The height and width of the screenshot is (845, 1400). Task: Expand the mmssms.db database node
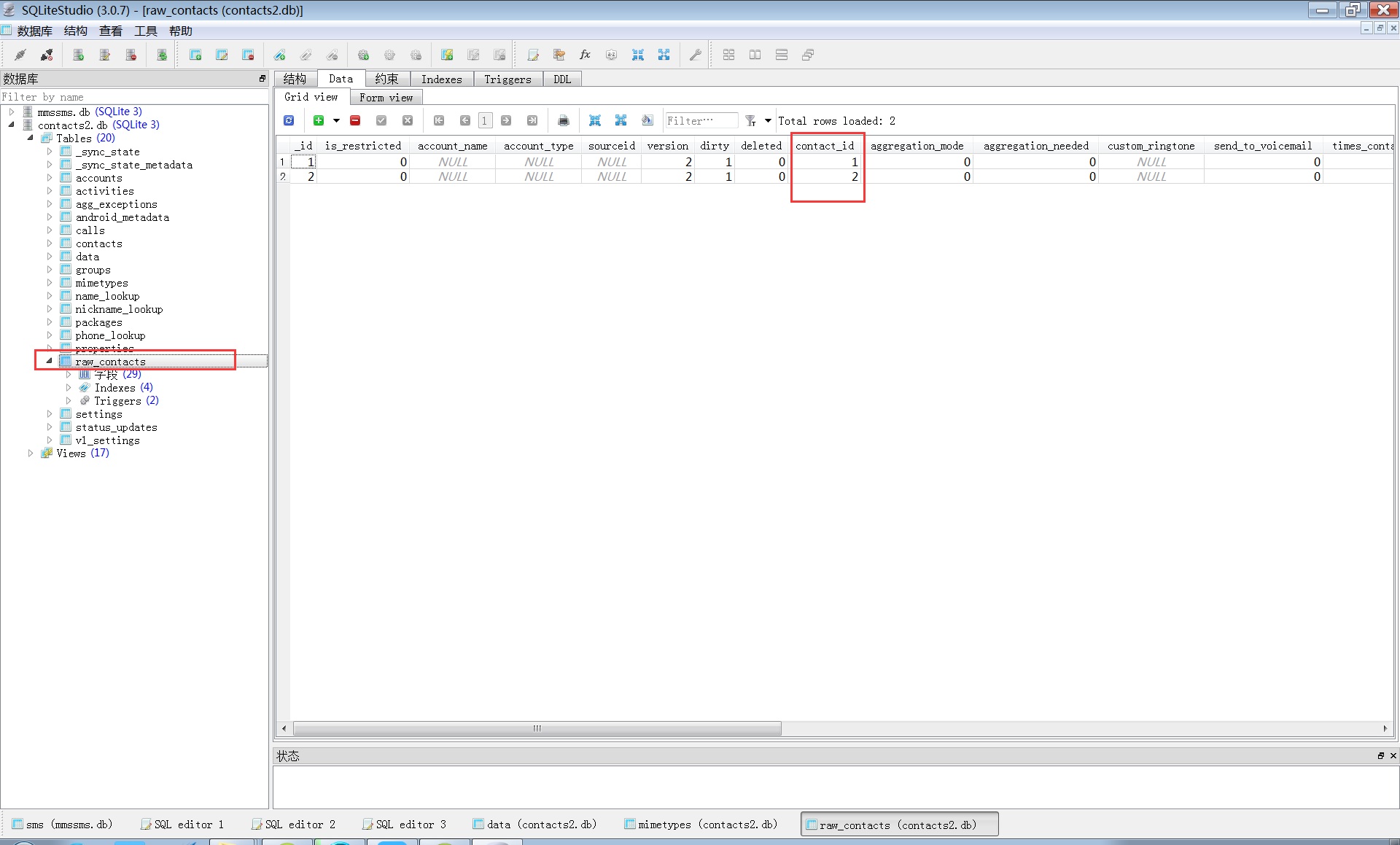click(12, 112)
